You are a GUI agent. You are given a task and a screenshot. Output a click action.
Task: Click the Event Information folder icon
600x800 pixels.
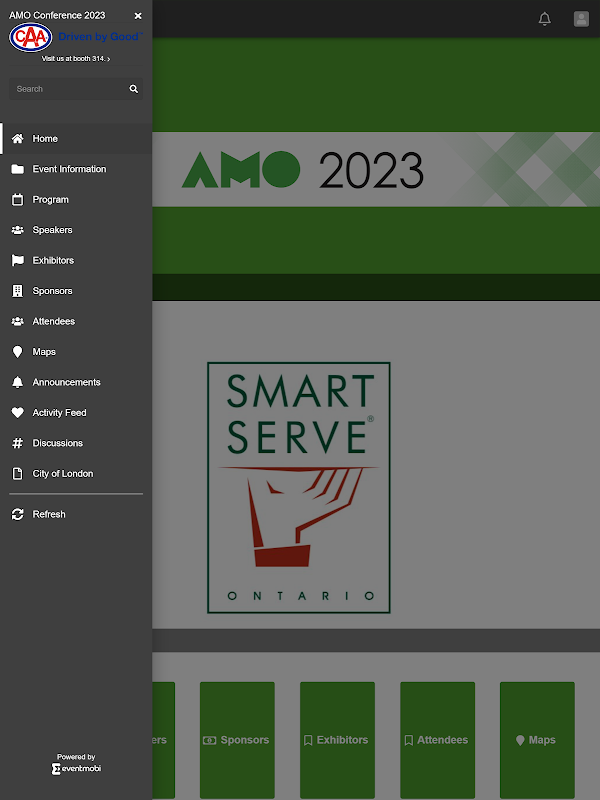coord(17,169)
